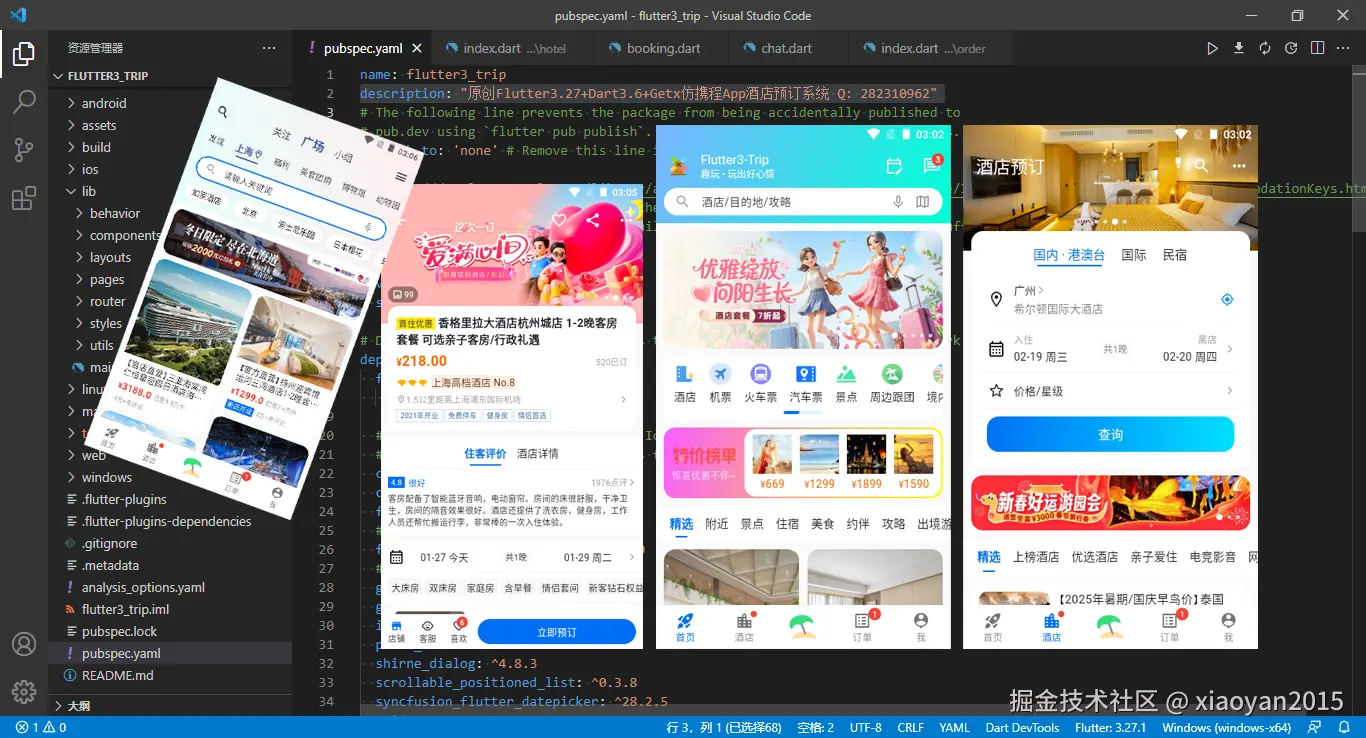Open the Search view in the activity bar
1366x738 pixels.
point(23,101)
